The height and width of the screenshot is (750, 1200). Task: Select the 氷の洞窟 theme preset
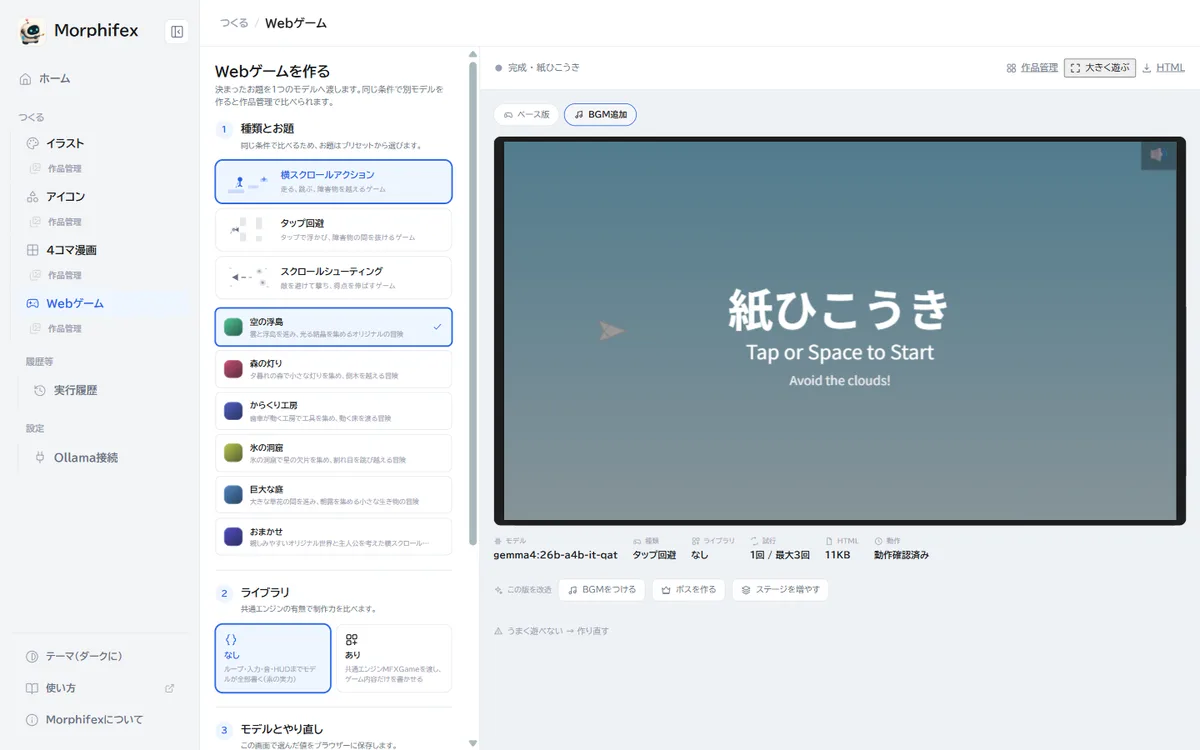point(333,453)
